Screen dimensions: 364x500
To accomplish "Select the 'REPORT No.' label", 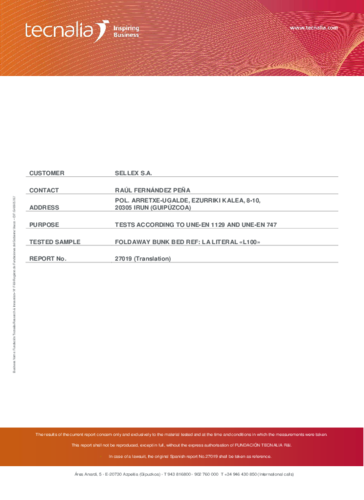I will coord(48,259).
